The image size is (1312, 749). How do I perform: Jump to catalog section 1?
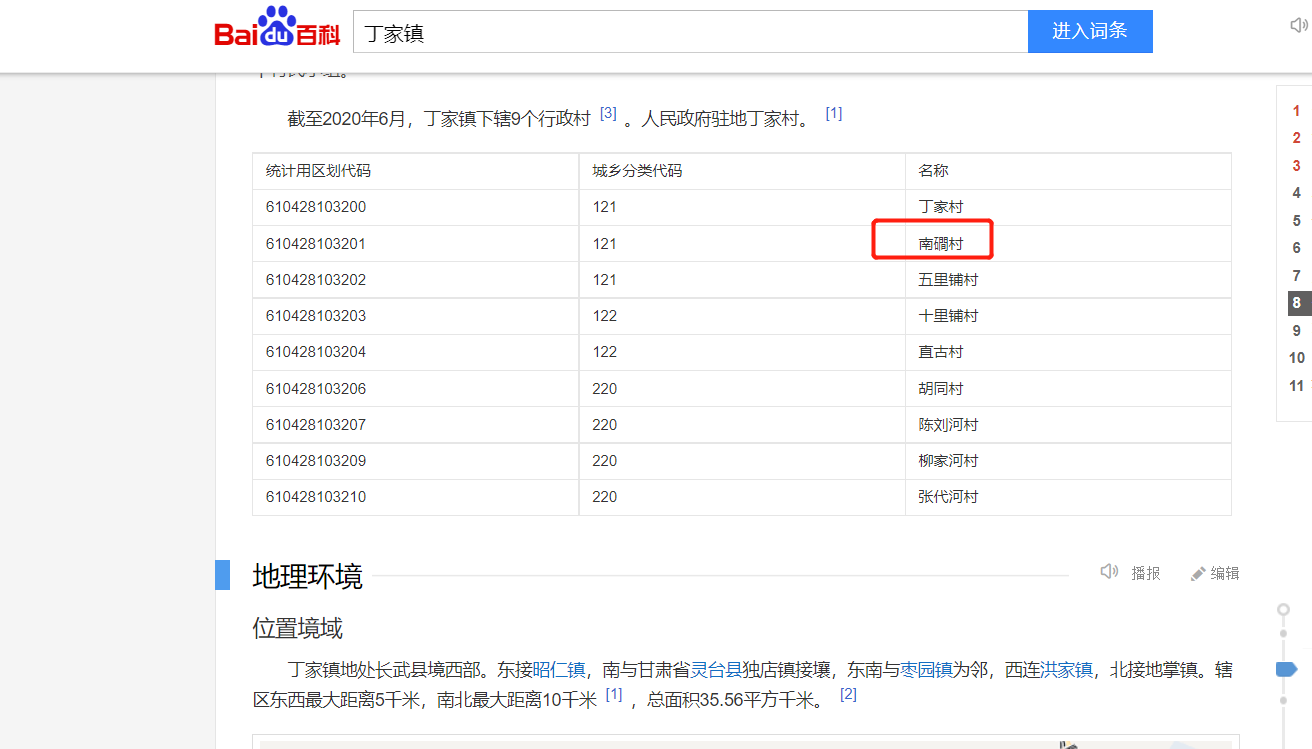click(1296, 111)
